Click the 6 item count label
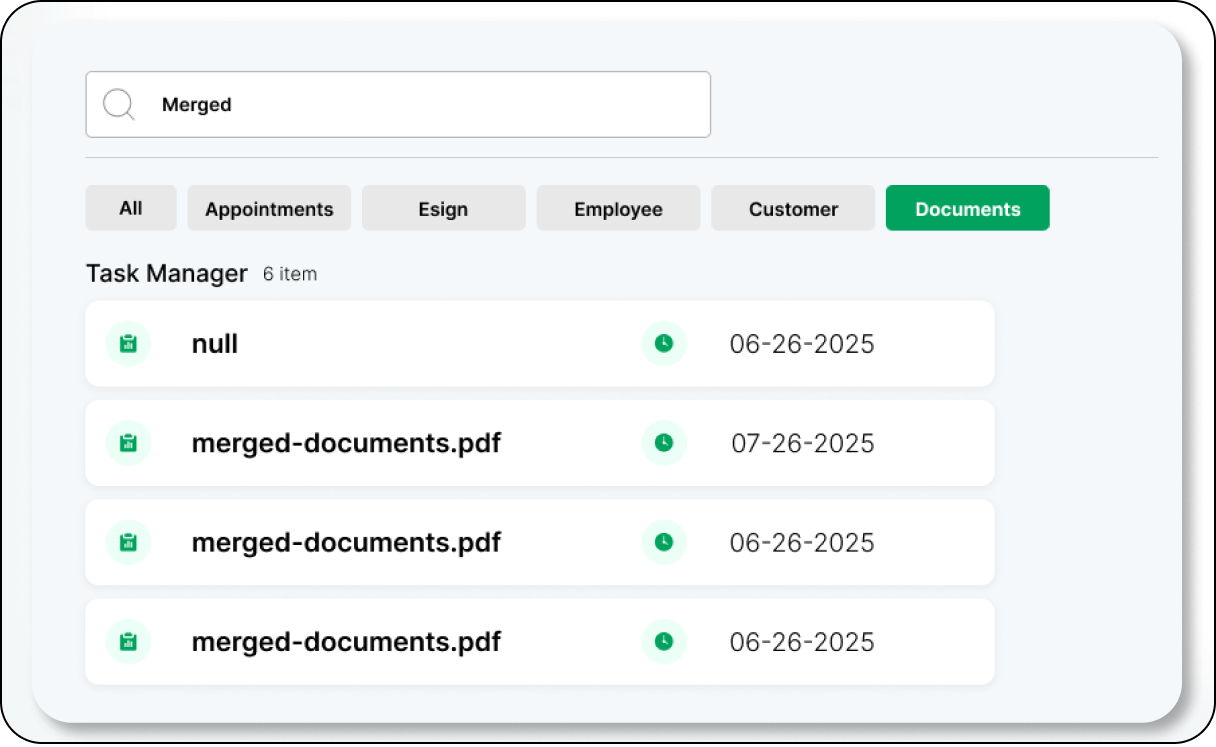Image resolution: width=1216 pixels, height=747 pixels. (x=290, y=274)
